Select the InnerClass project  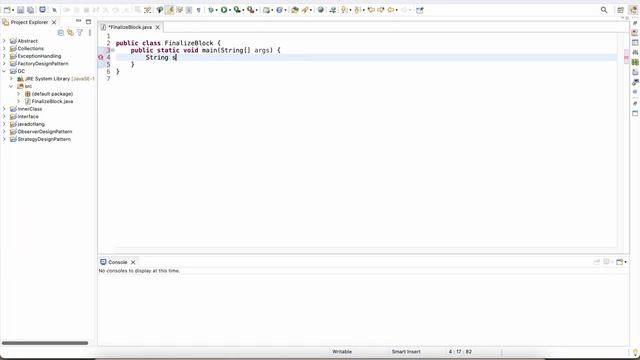29,109
